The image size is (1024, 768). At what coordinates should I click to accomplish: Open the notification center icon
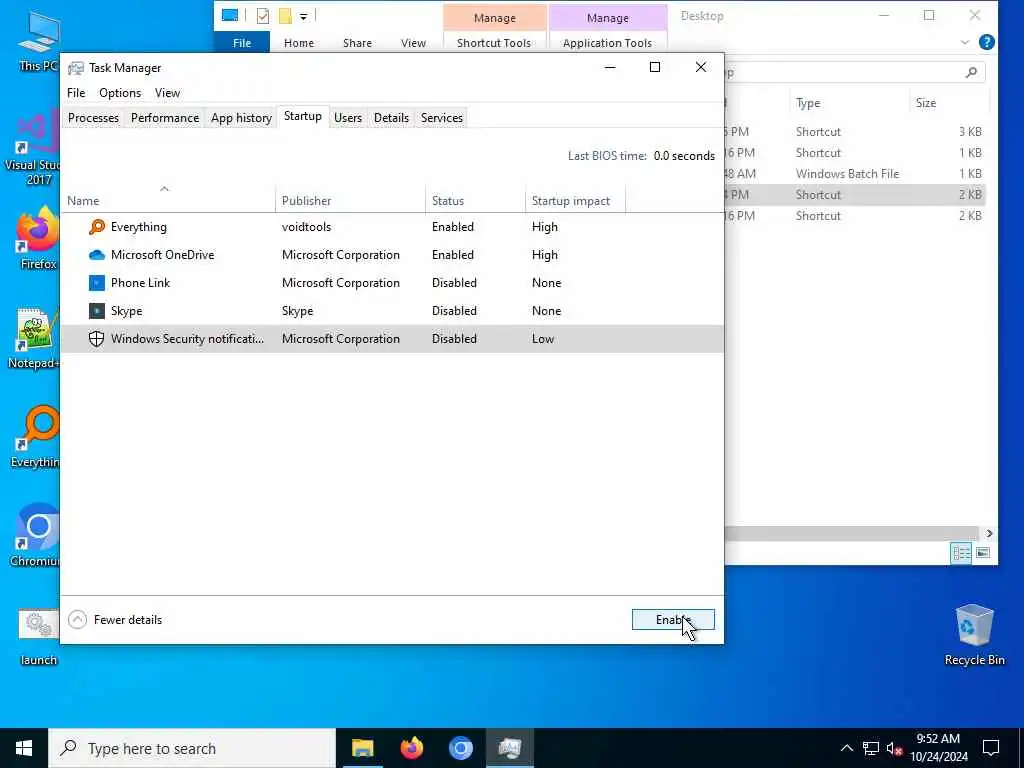click(991, 748)
